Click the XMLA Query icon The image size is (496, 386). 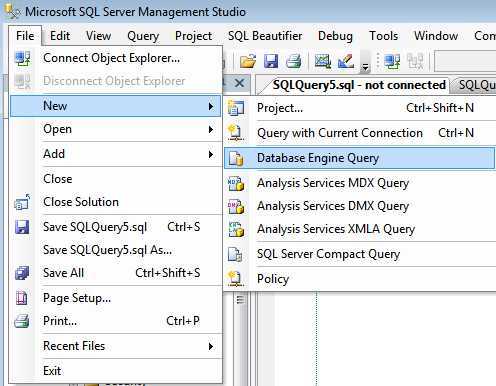tap(236, 230)
